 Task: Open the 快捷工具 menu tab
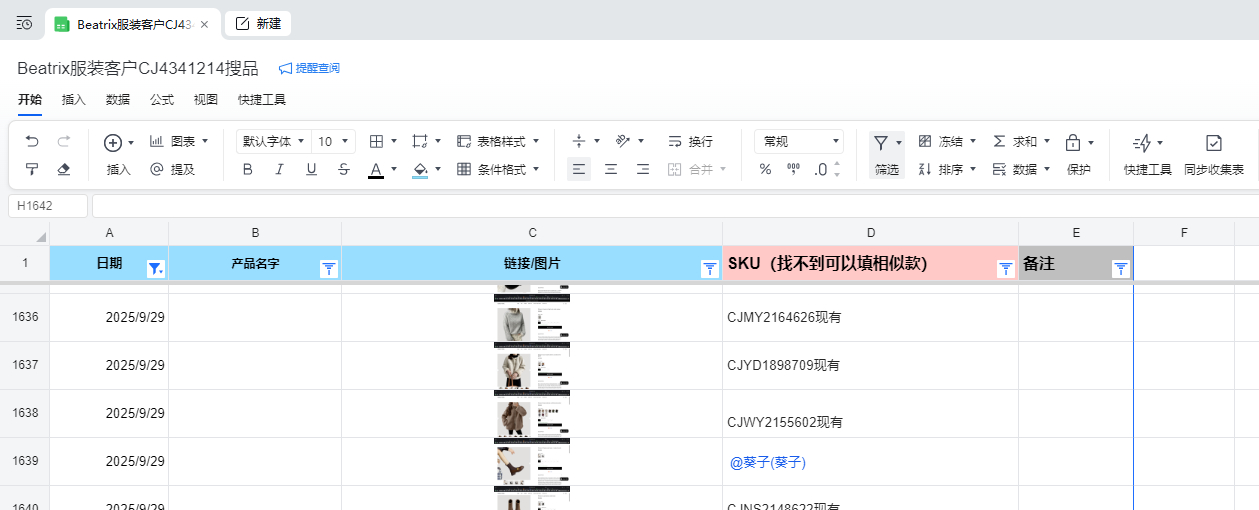pyautogui.click(x=262, y=100)
